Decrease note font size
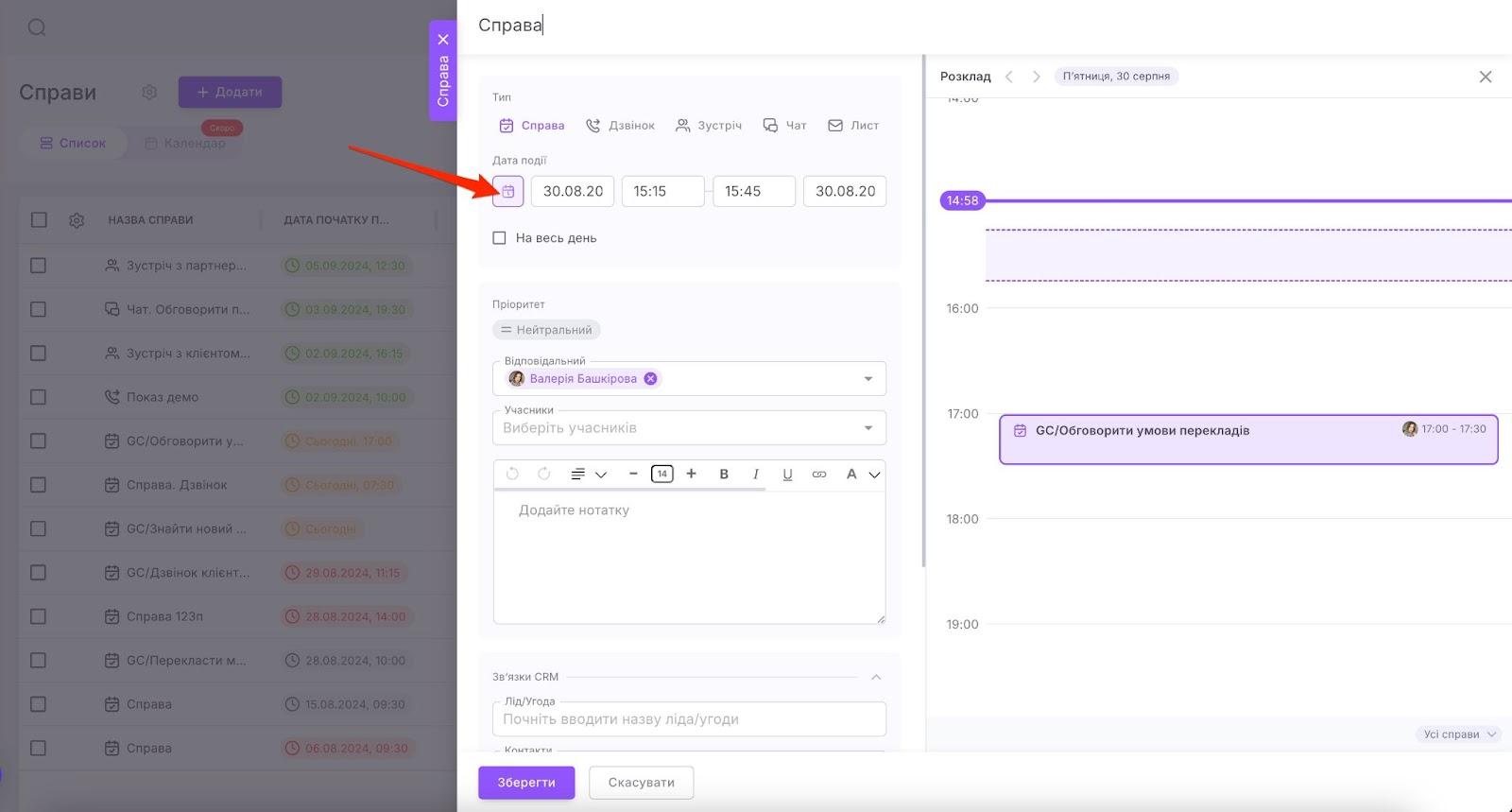Screen dimensions: 1512x812 (633, 474)
